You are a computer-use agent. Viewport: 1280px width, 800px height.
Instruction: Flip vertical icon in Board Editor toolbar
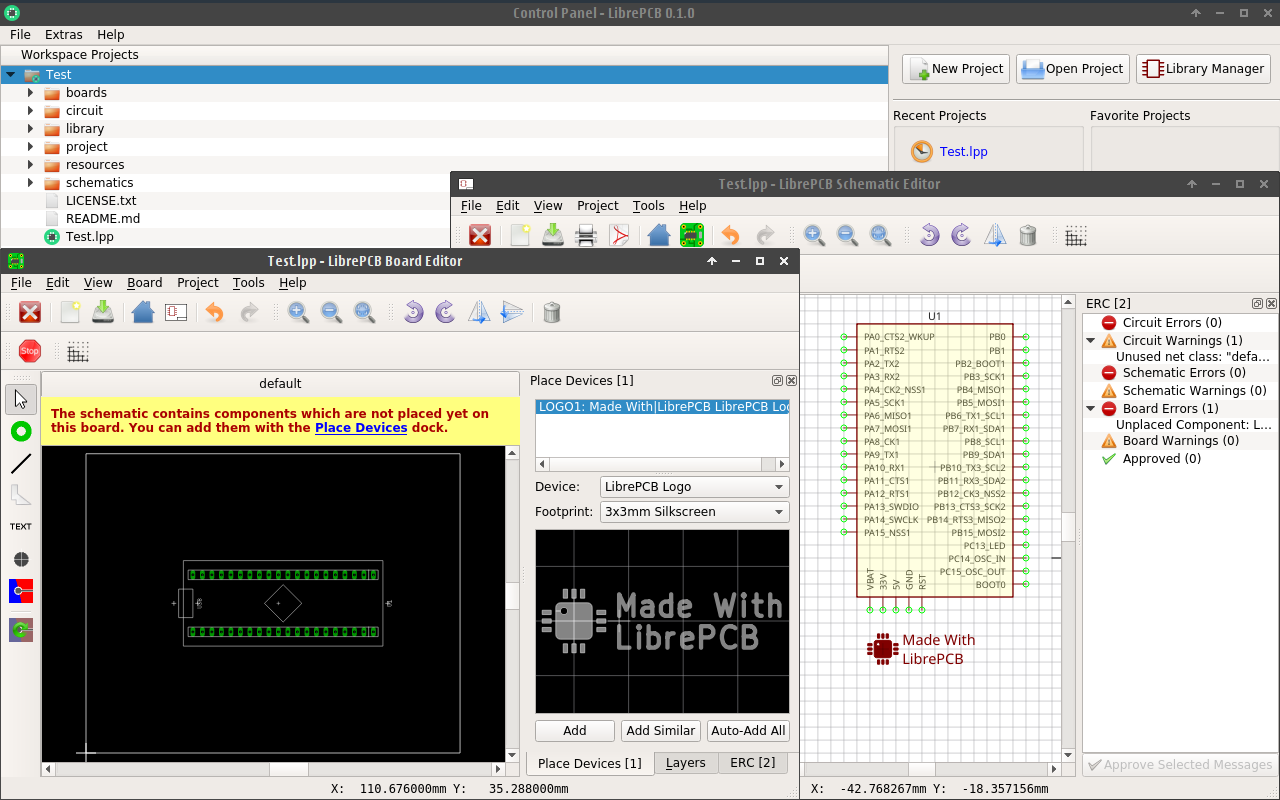click(x=512, y=312)
